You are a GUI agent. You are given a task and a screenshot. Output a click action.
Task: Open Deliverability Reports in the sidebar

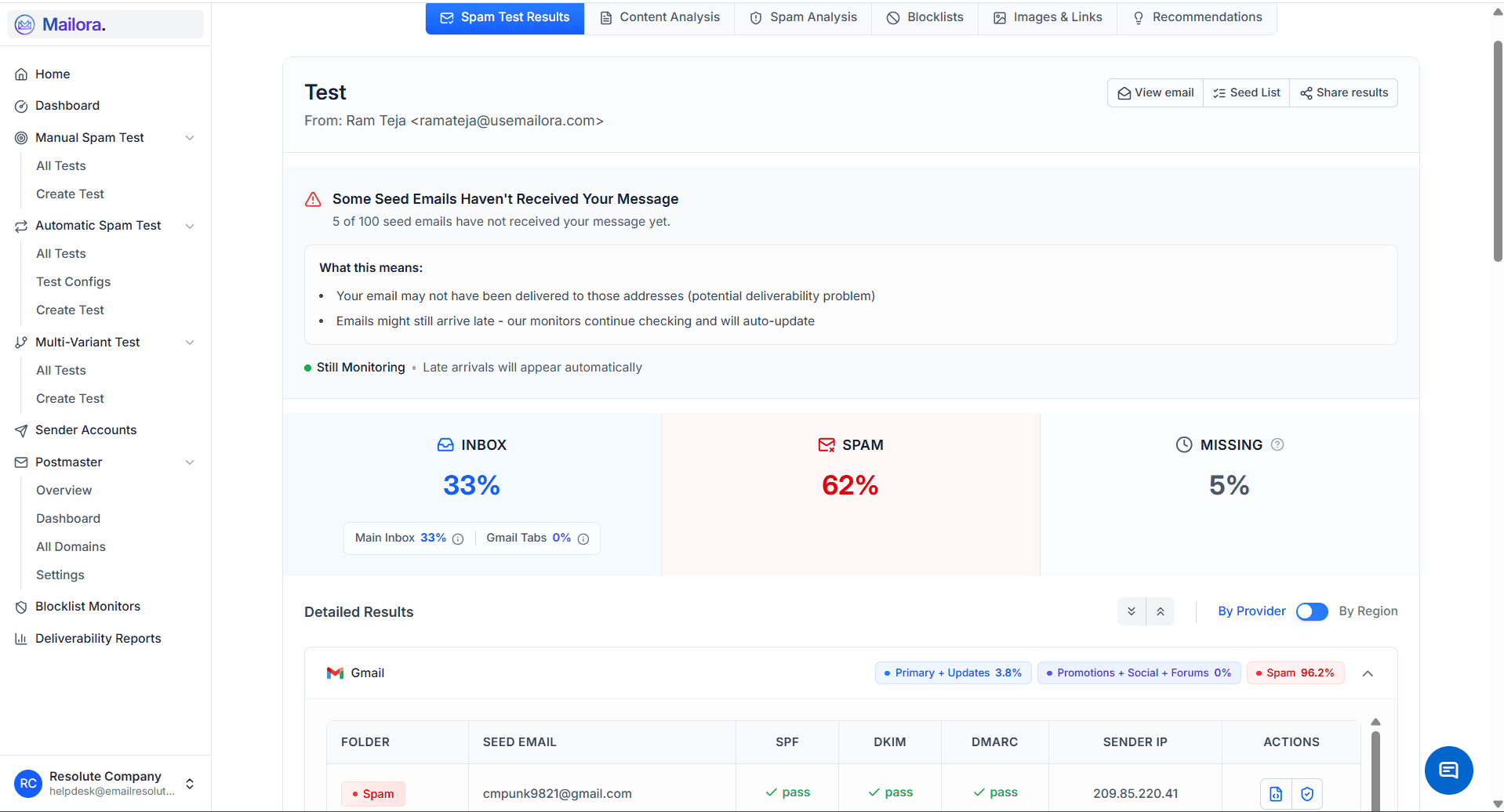click(97, 638)
